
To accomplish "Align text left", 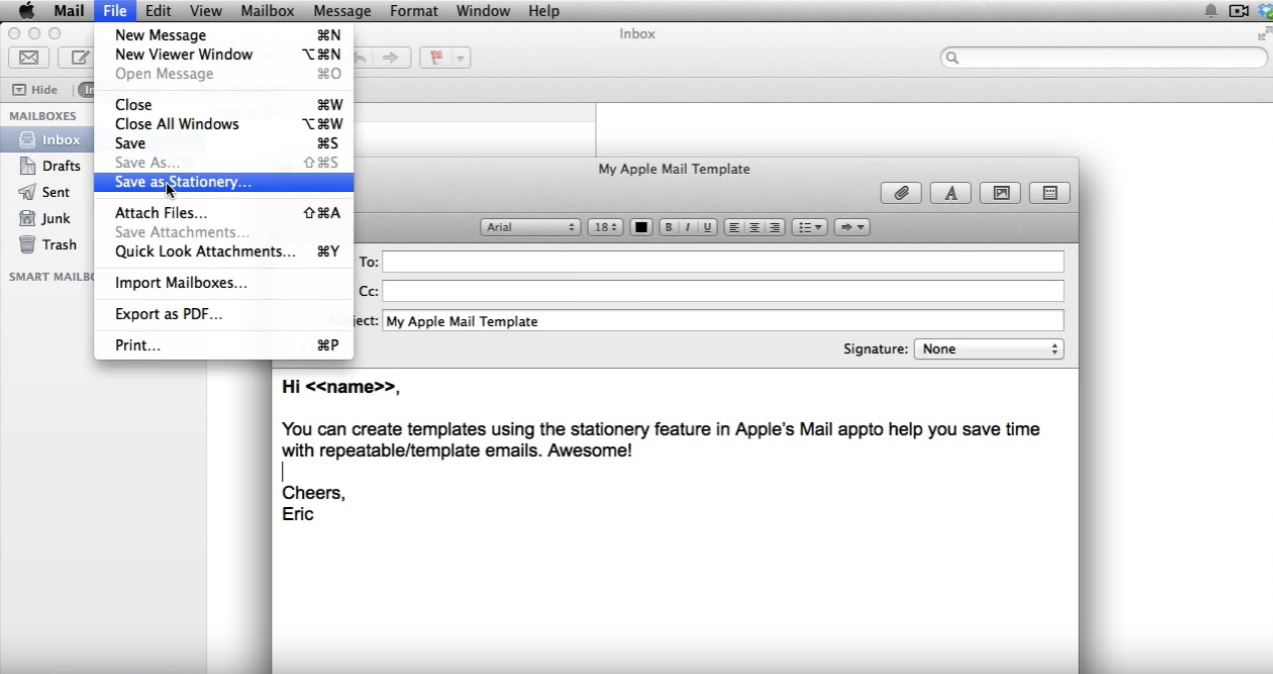I will point(735,227).
